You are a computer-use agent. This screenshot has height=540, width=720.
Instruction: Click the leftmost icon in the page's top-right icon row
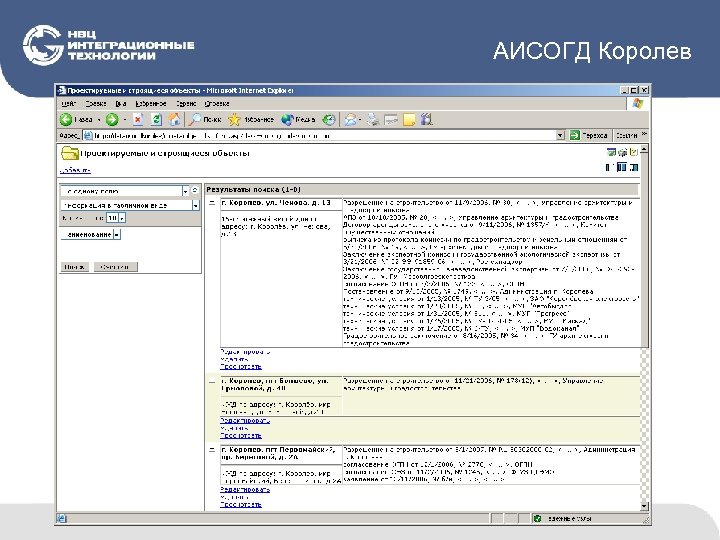pos(611,152)
